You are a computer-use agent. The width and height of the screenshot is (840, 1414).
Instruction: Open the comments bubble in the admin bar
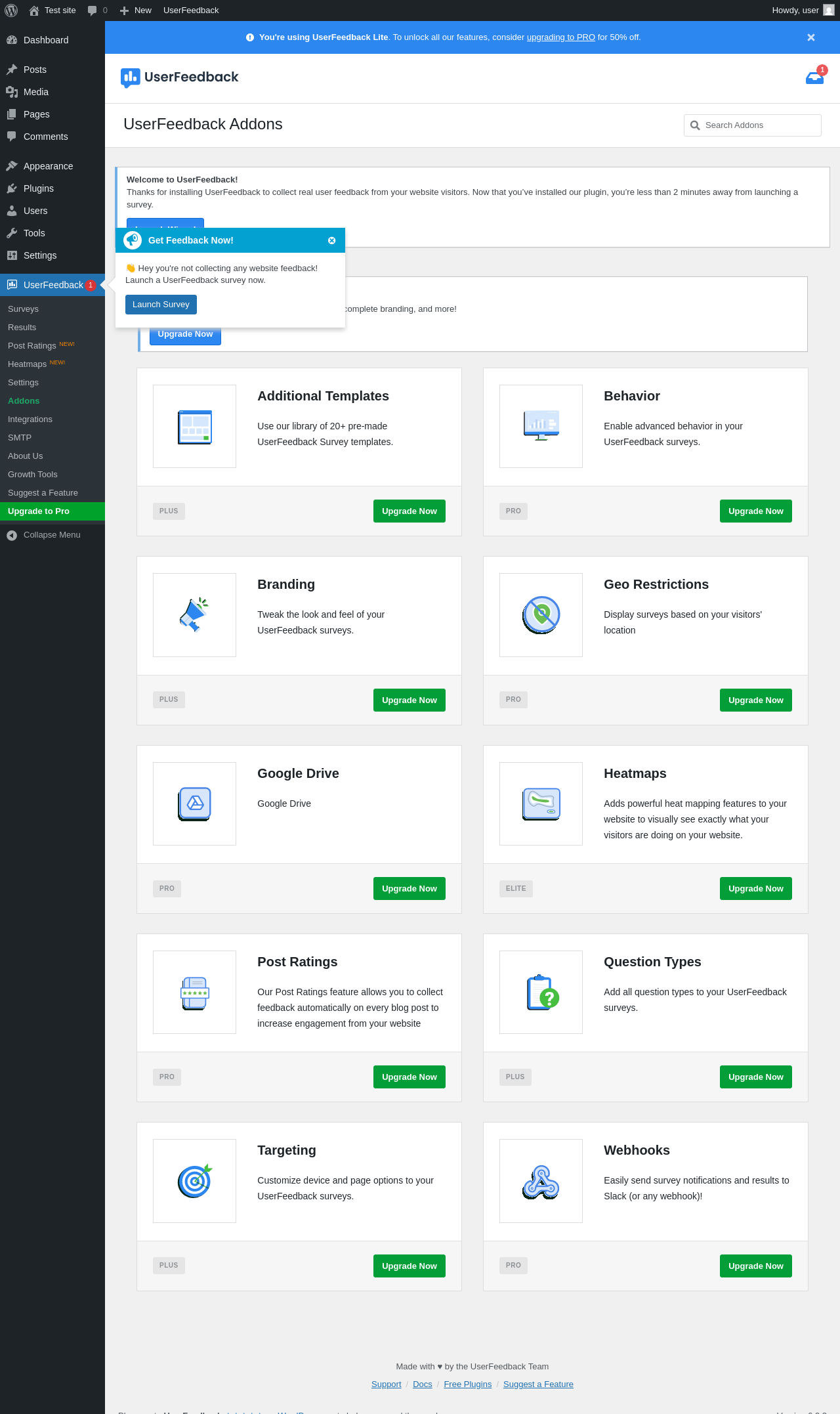(x=97, y=11)
